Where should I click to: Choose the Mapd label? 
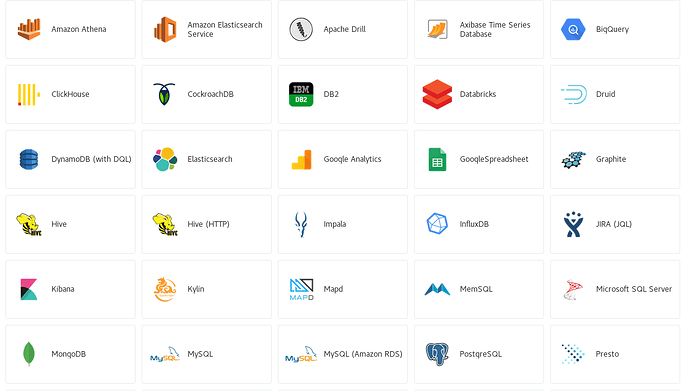[333, 289]
